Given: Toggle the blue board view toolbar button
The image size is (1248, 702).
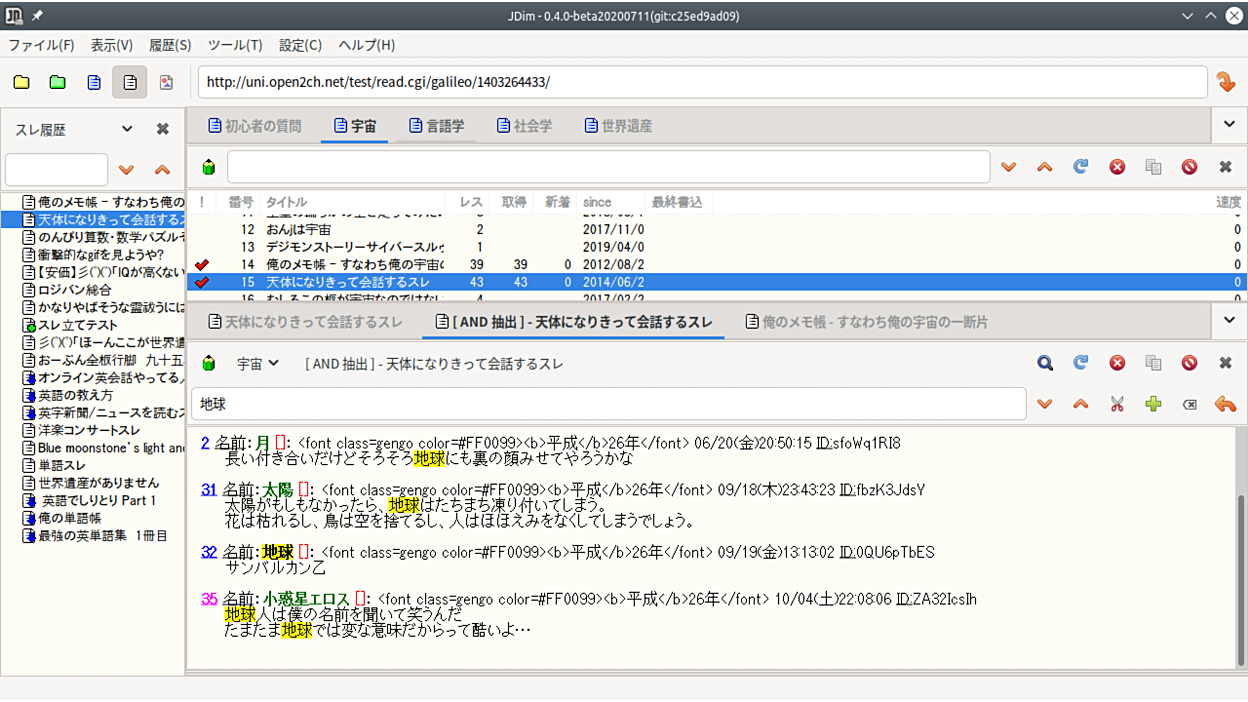Looking at the screenshot, I should 94,82.
